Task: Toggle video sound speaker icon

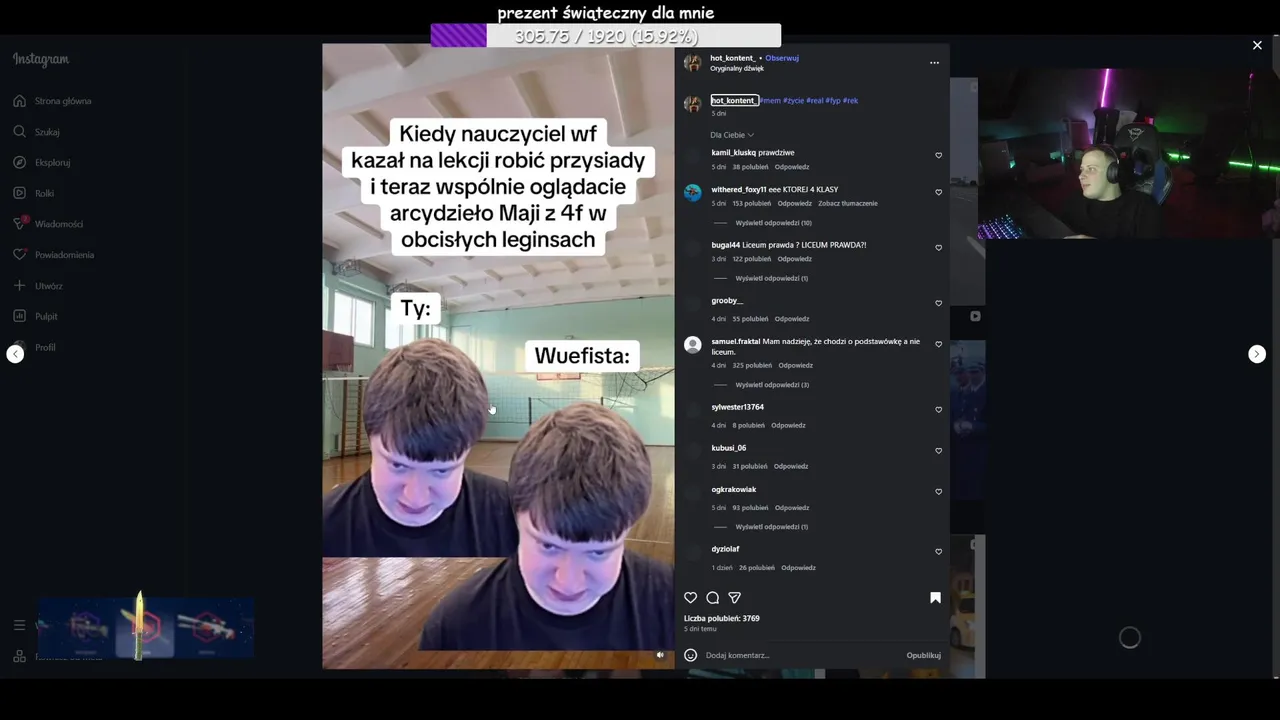Action: click(x=660, y=655)
